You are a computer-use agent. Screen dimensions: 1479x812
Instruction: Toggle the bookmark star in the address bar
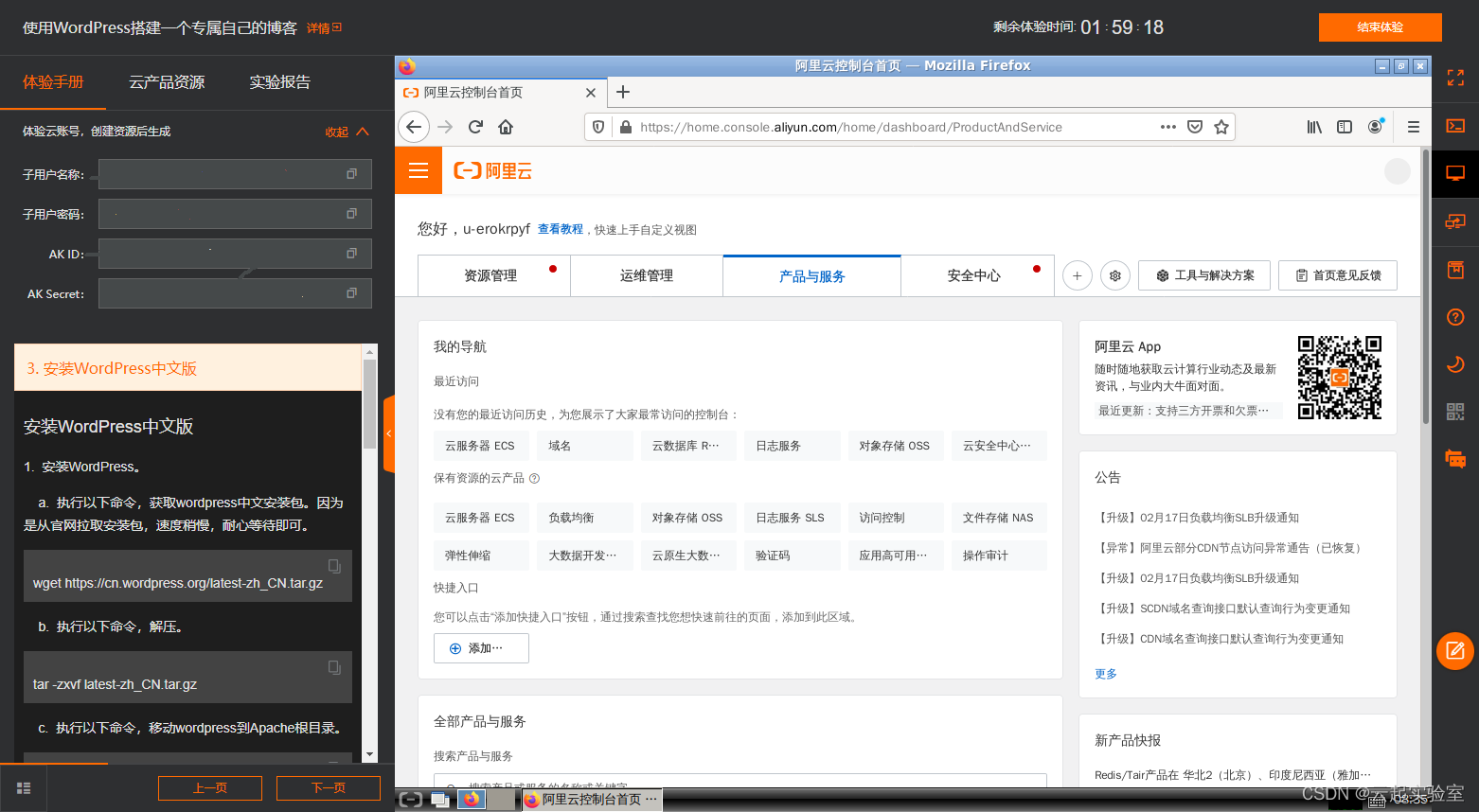[1221, 126]
